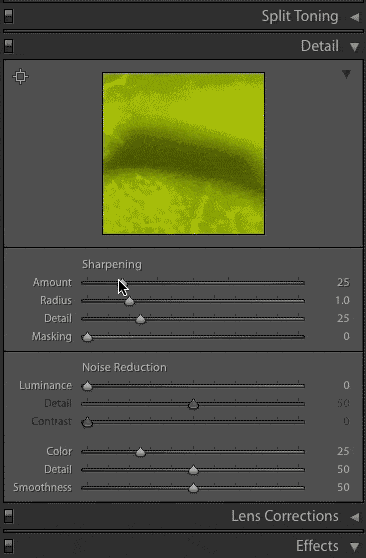Hide the detail preview with disclosure triangle
The width and height of the screenshot is (366, 558).
(346, 74)
